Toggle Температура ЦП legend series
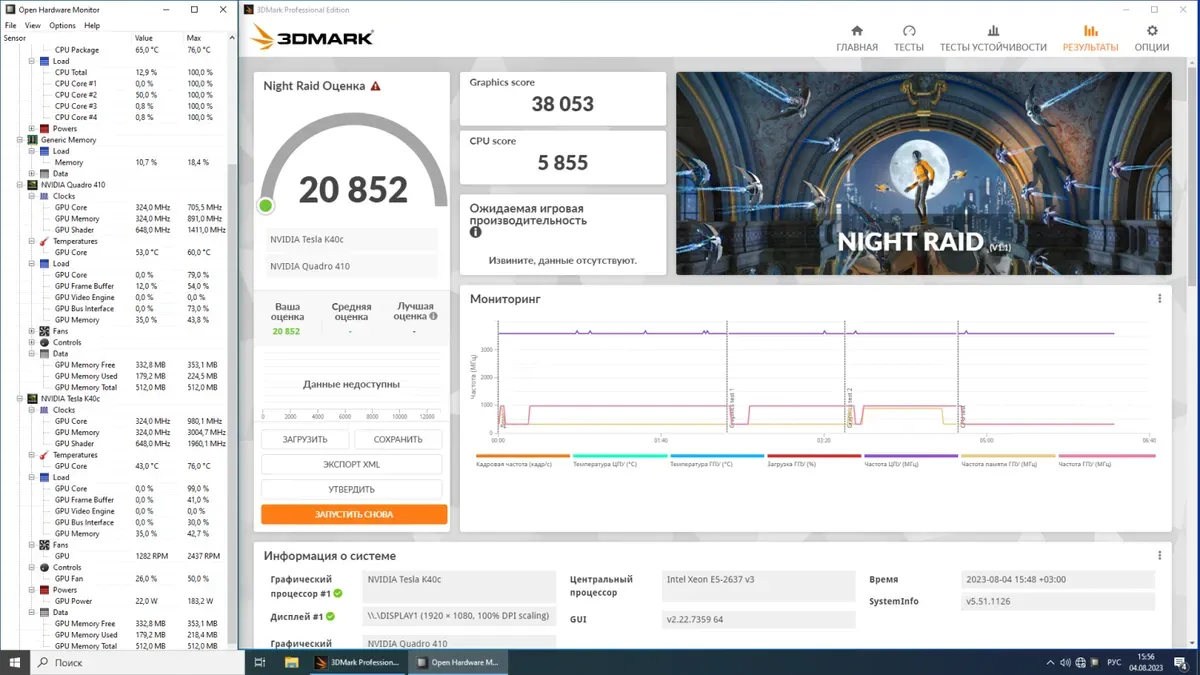This screenshot has height=675, width=1200. 619,464
